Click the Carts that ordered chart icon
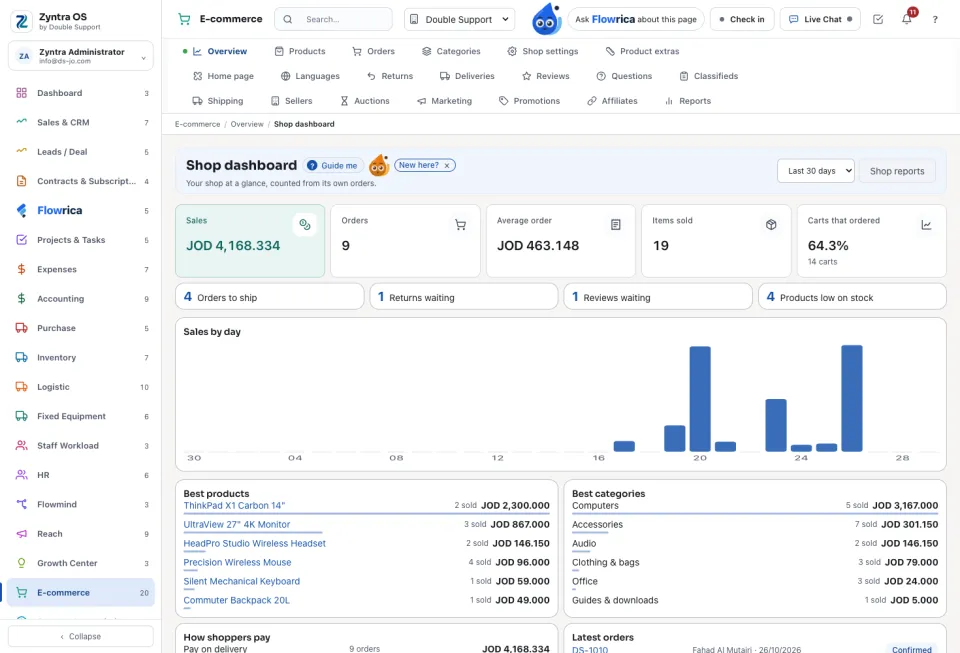 pos(926,225)
